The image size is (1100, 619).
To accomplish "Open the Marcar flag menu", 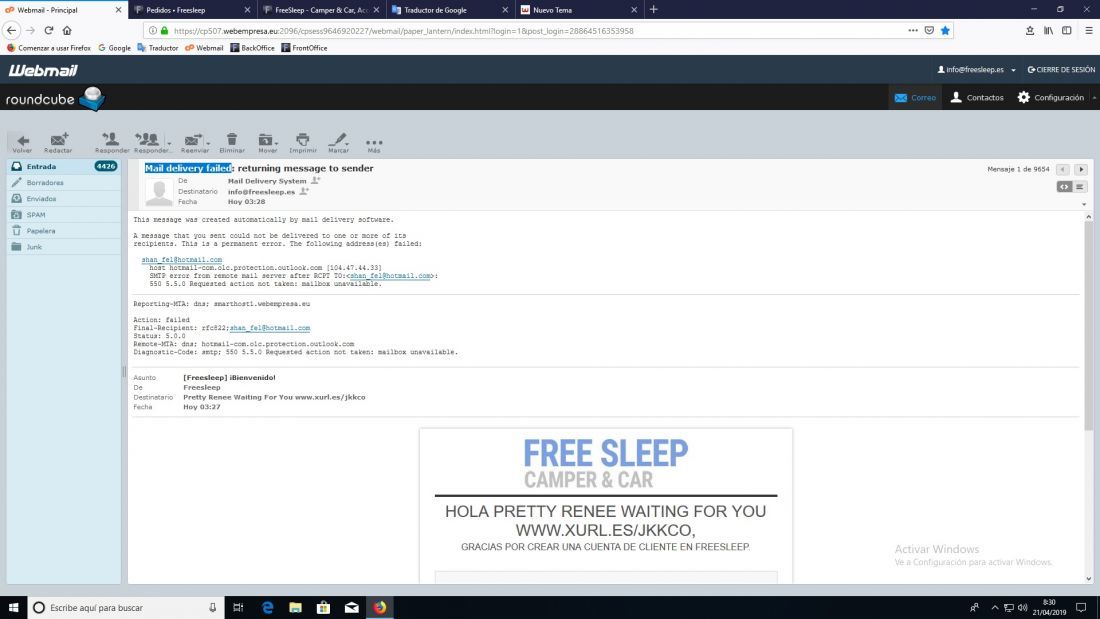I will [338, 143].
